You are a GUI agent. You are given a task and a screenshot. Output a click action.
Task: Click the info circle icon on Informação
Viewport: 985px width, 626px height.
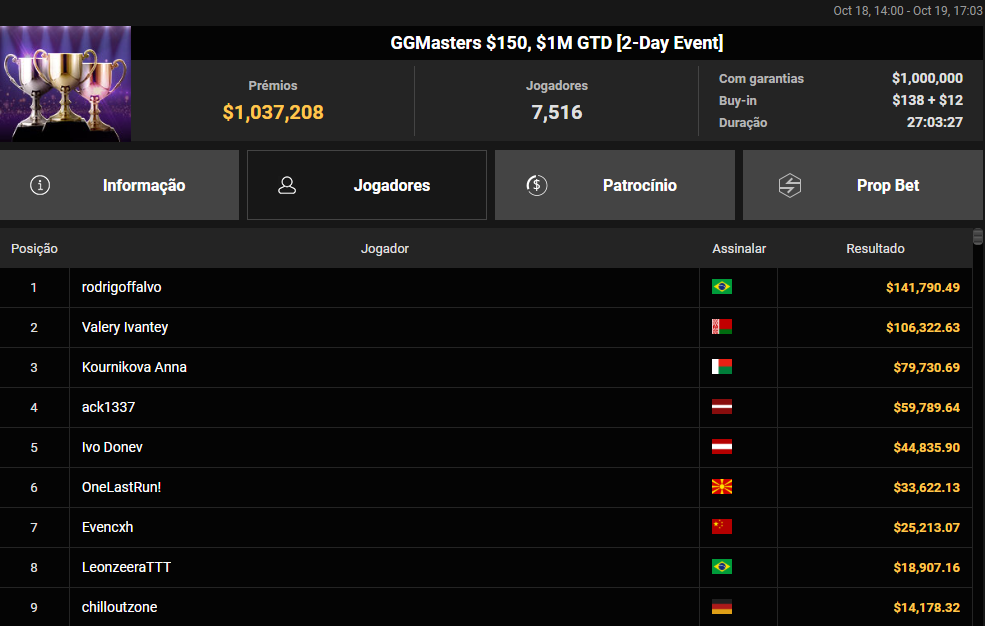(40, 185)
